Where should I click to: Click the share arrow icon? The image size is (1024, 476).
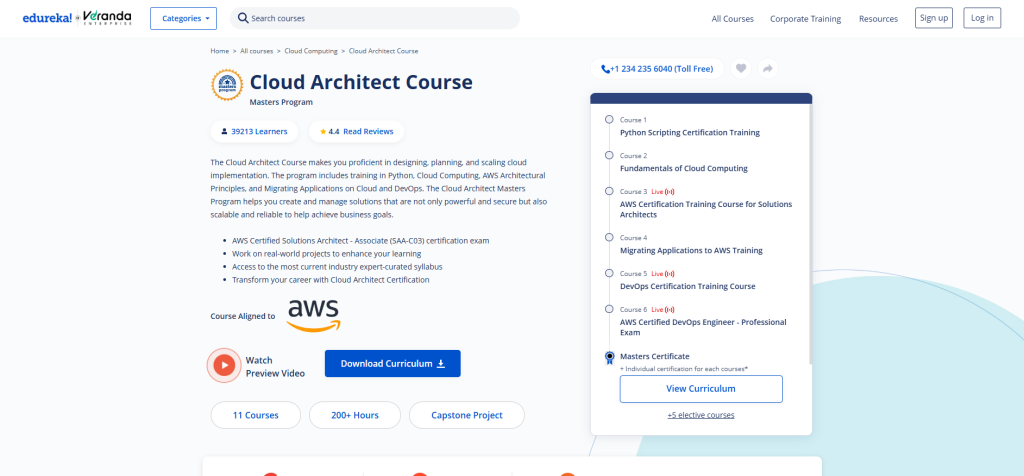point(768,69)
